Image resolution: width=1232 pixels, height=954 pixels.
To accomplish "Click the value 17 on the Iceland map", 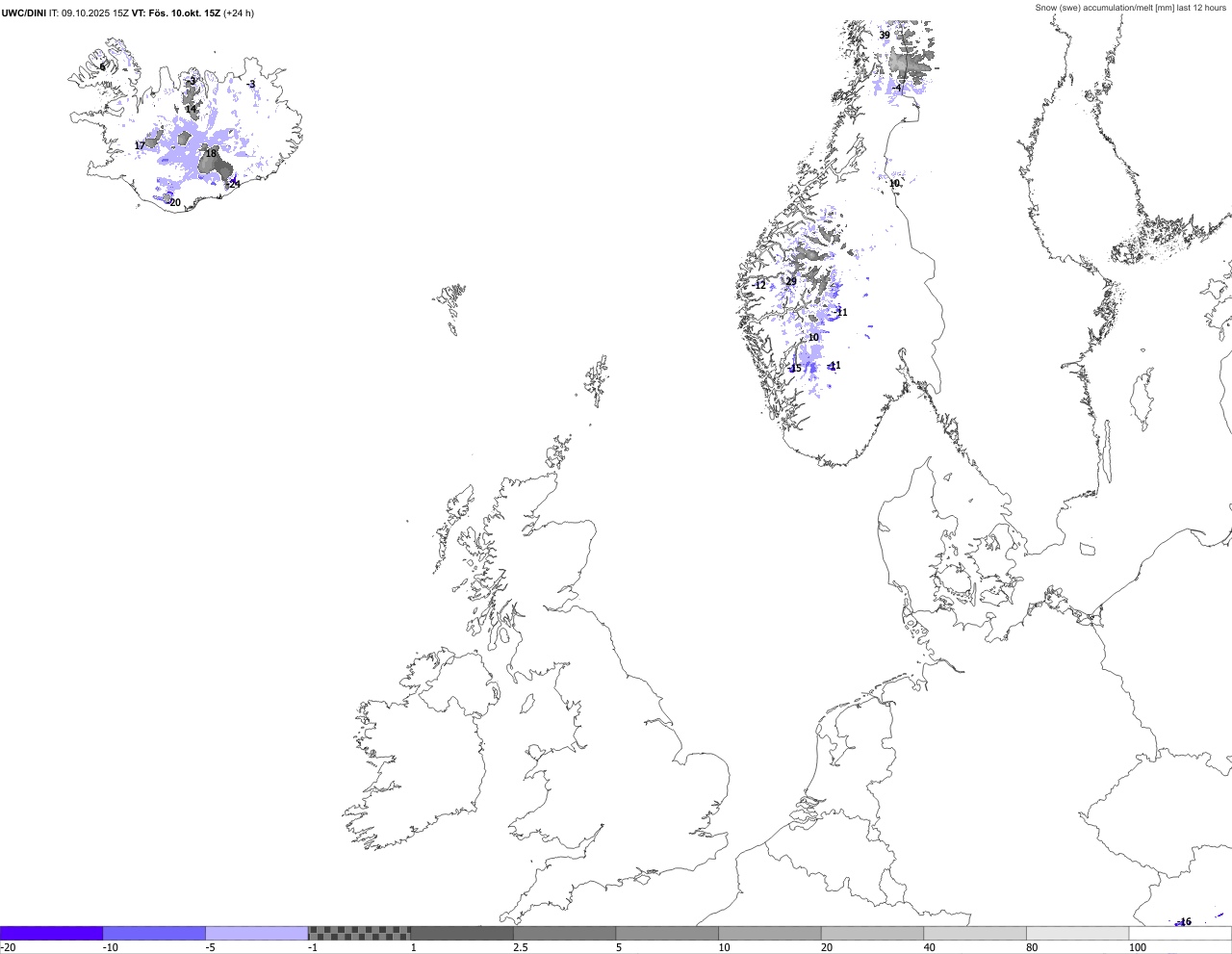I will (x=140, y=146).
